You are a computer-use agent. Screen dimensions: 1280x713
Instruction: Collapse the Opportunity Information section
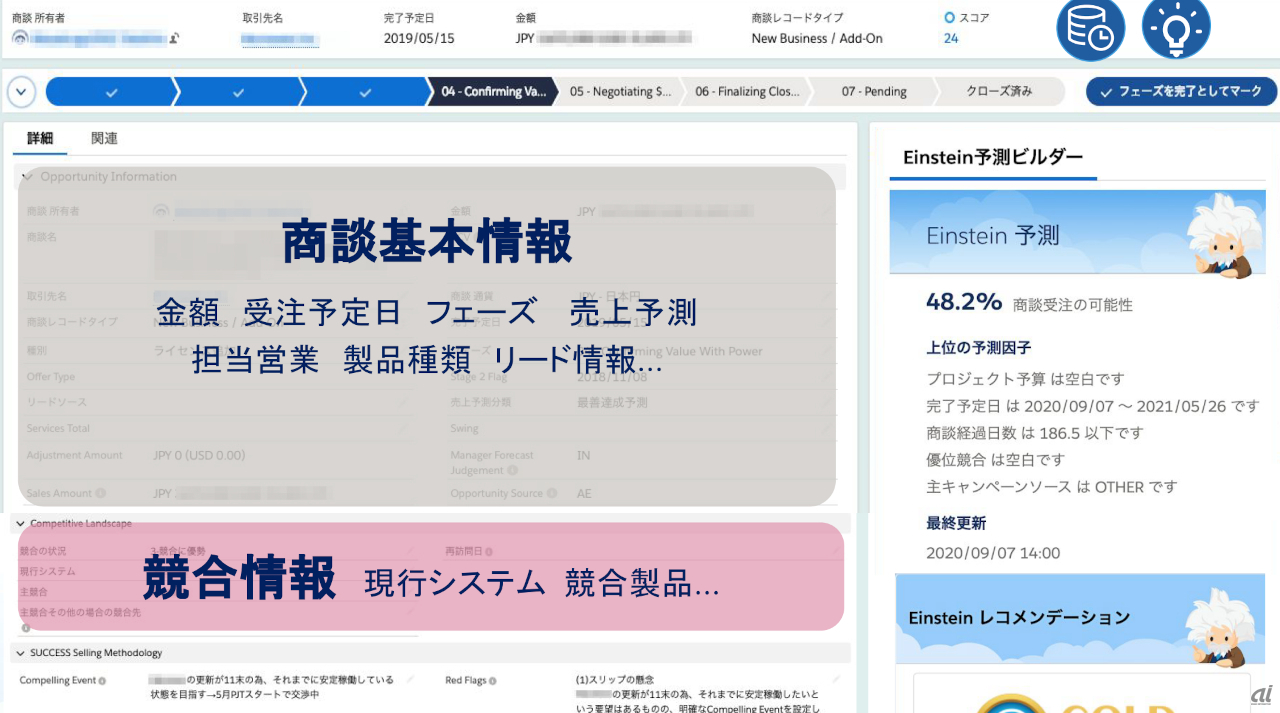tap(27, 177)
